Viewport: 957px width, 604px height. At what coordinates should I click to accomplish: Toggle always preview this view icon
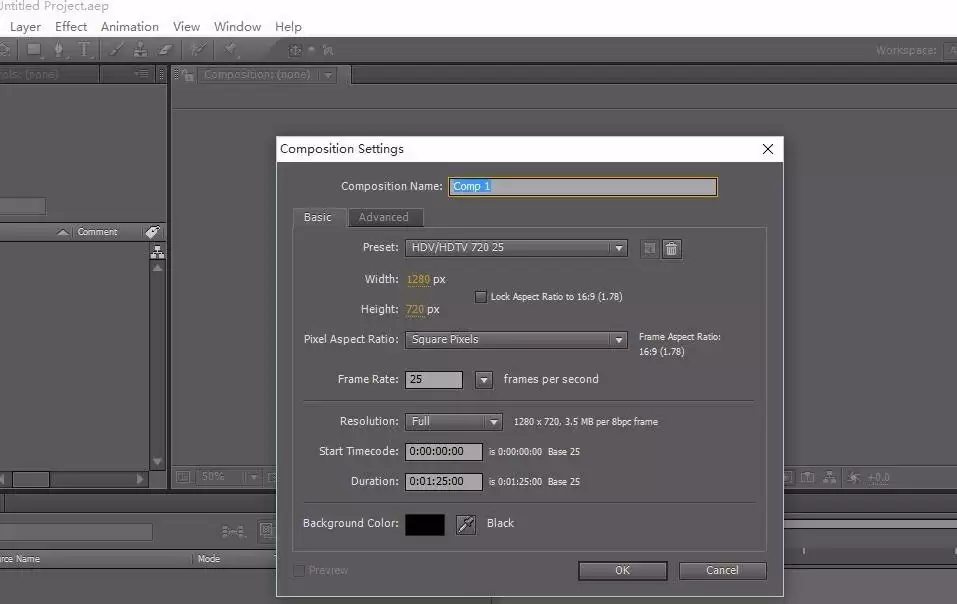coord(183,476)
